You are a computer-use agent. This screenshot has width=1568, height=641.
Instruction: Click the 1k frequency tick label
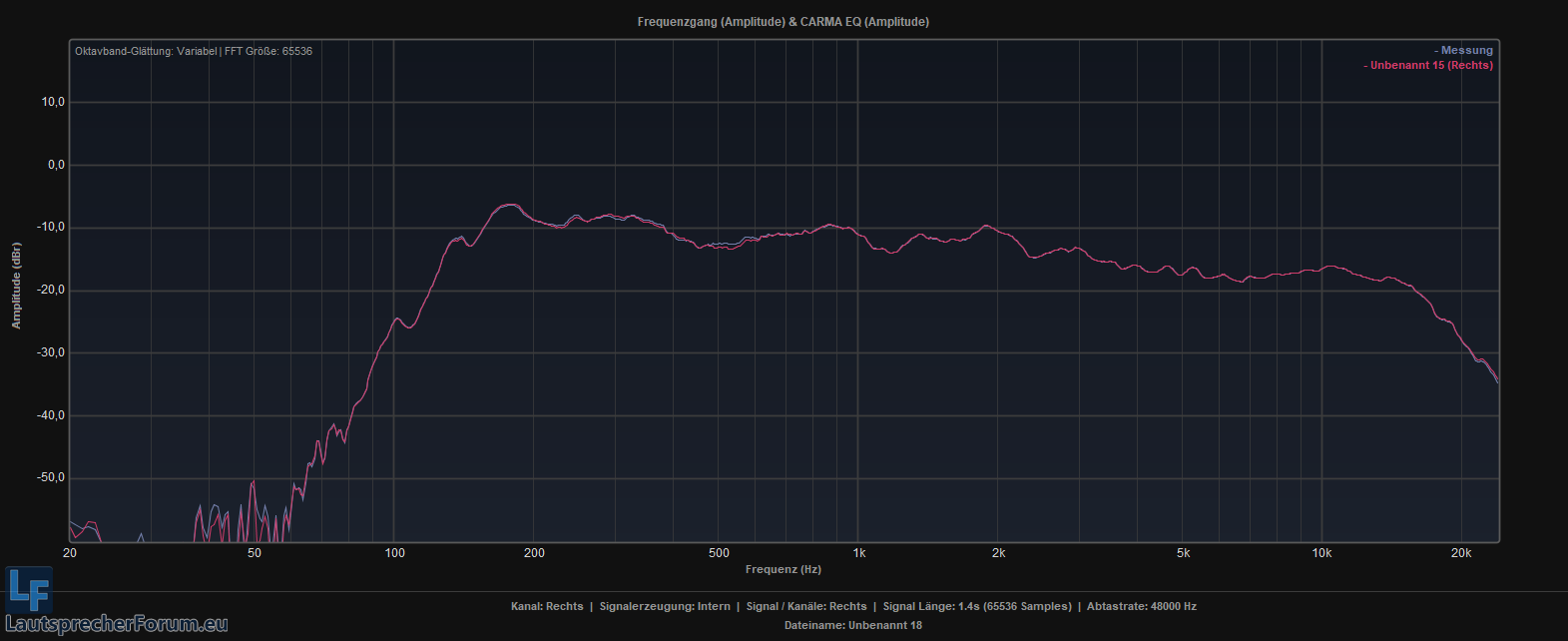[858, 553]
